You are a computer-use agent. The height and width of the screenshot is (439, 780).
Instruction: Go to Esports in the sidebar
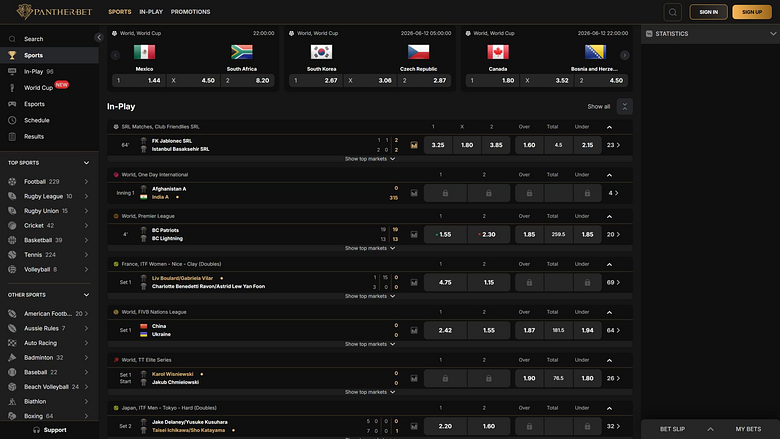pos(49,104)
